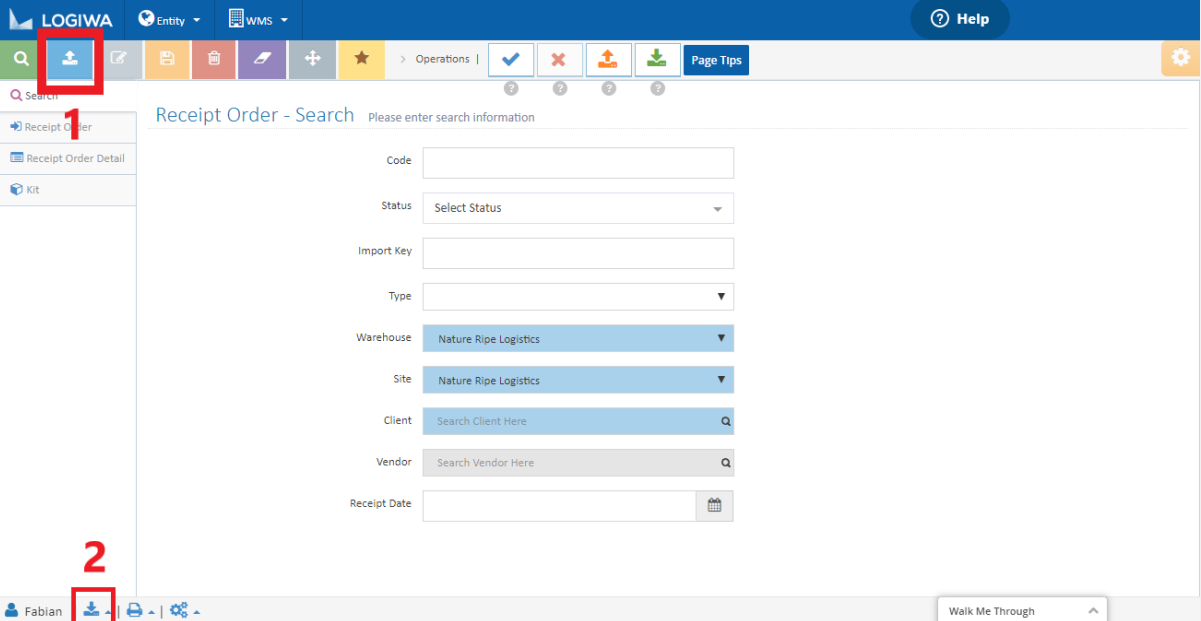1201x621 pixels.
Task: Click the trash delete icon
Action: (x=213, y=59)
